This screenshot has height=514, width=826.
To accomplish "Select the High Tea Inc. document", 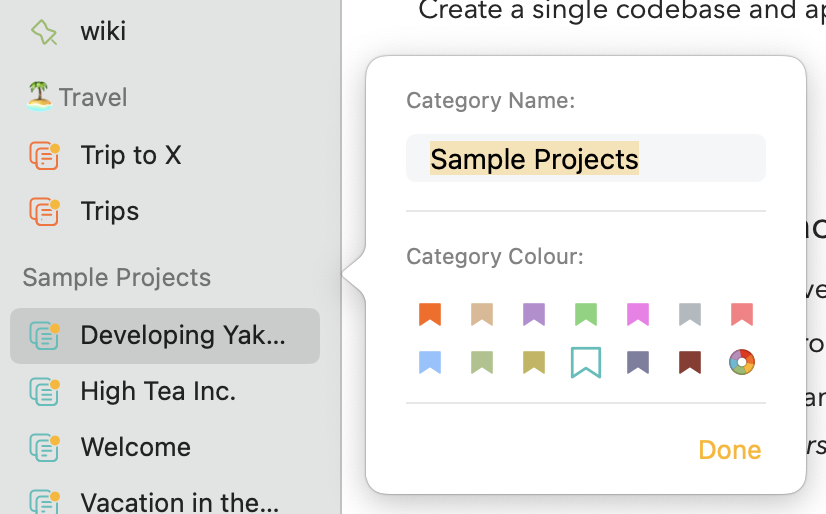I will pyautogui.click(x=165, y=391).
